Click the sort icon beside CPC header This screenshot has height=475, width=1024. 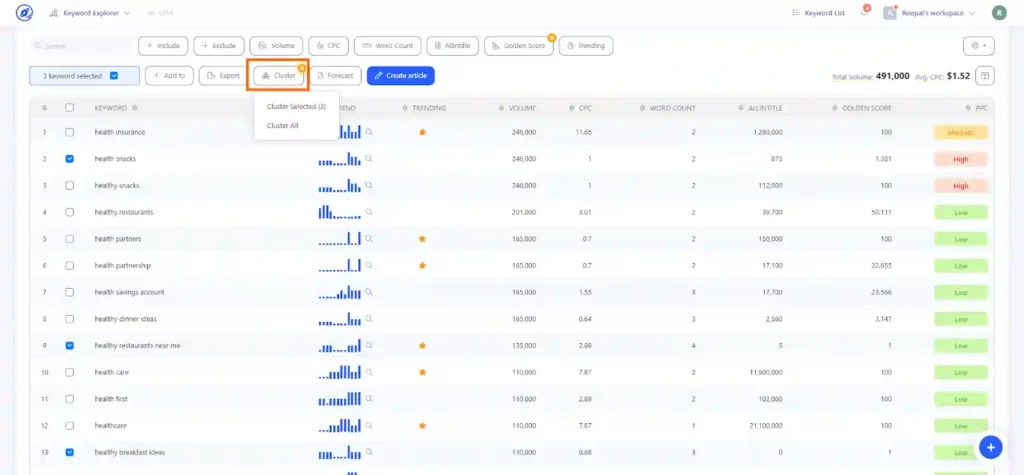coord(571,108)
